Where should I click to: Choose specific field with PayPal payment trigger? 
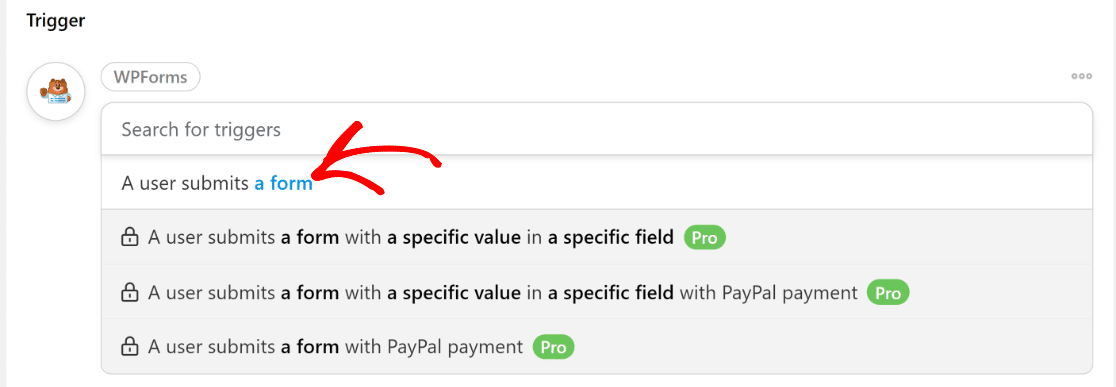[x=596, y=292]
